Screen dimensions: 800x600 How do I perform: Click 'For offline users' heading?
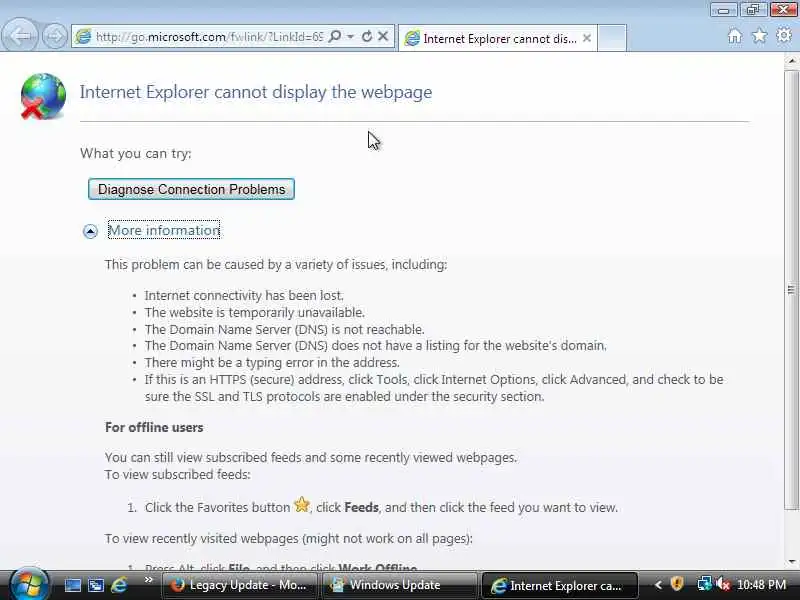pyautogui.click(x=154, y=428)
